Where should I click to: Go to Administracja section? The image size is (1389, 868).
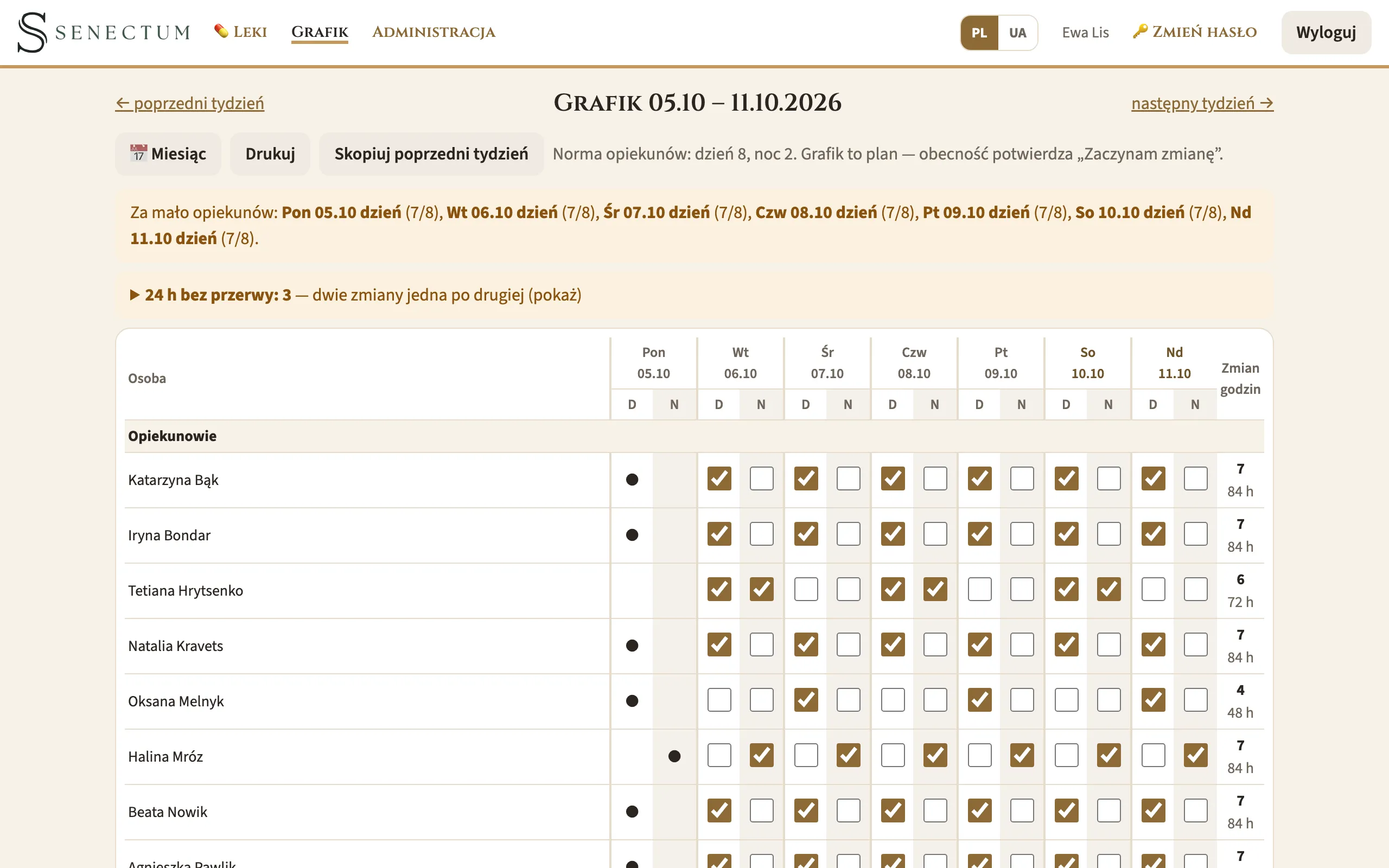(434, 32)
